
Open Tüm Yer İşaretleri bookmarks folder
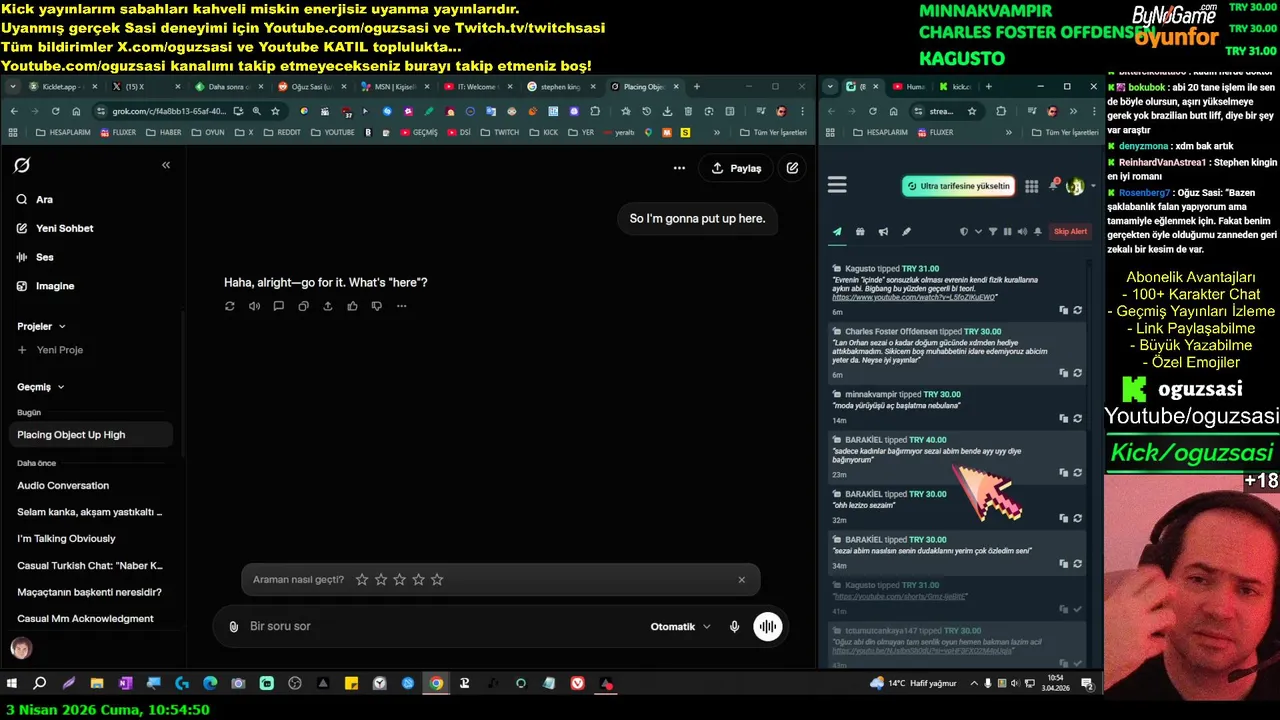pyautogui.click(x=772, y=132)
